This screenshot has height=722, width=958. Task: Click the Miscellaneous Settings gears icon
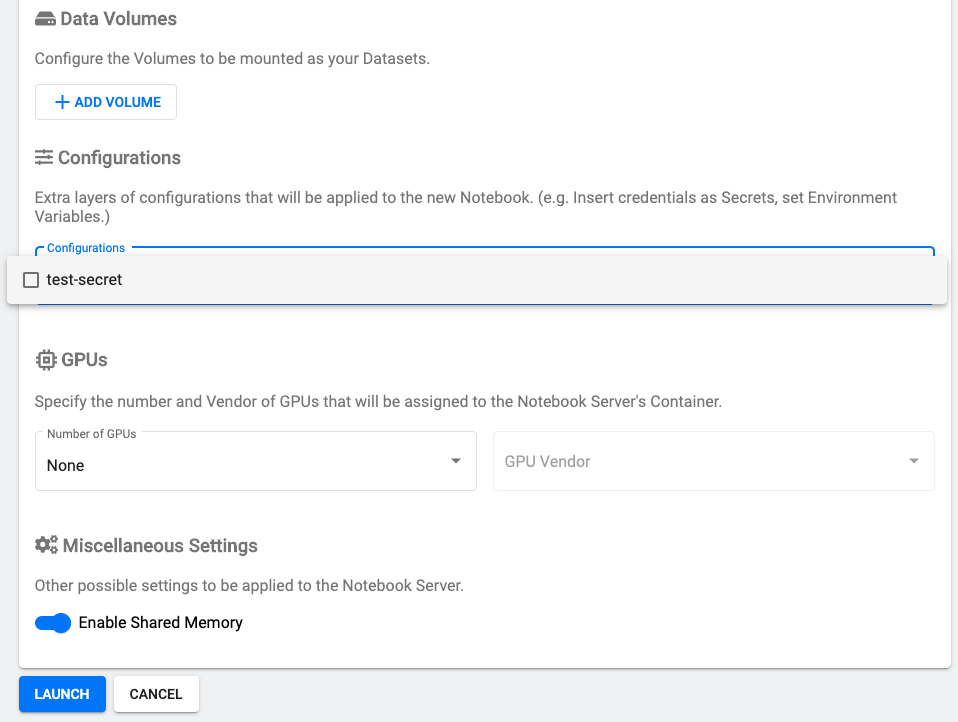46,545
